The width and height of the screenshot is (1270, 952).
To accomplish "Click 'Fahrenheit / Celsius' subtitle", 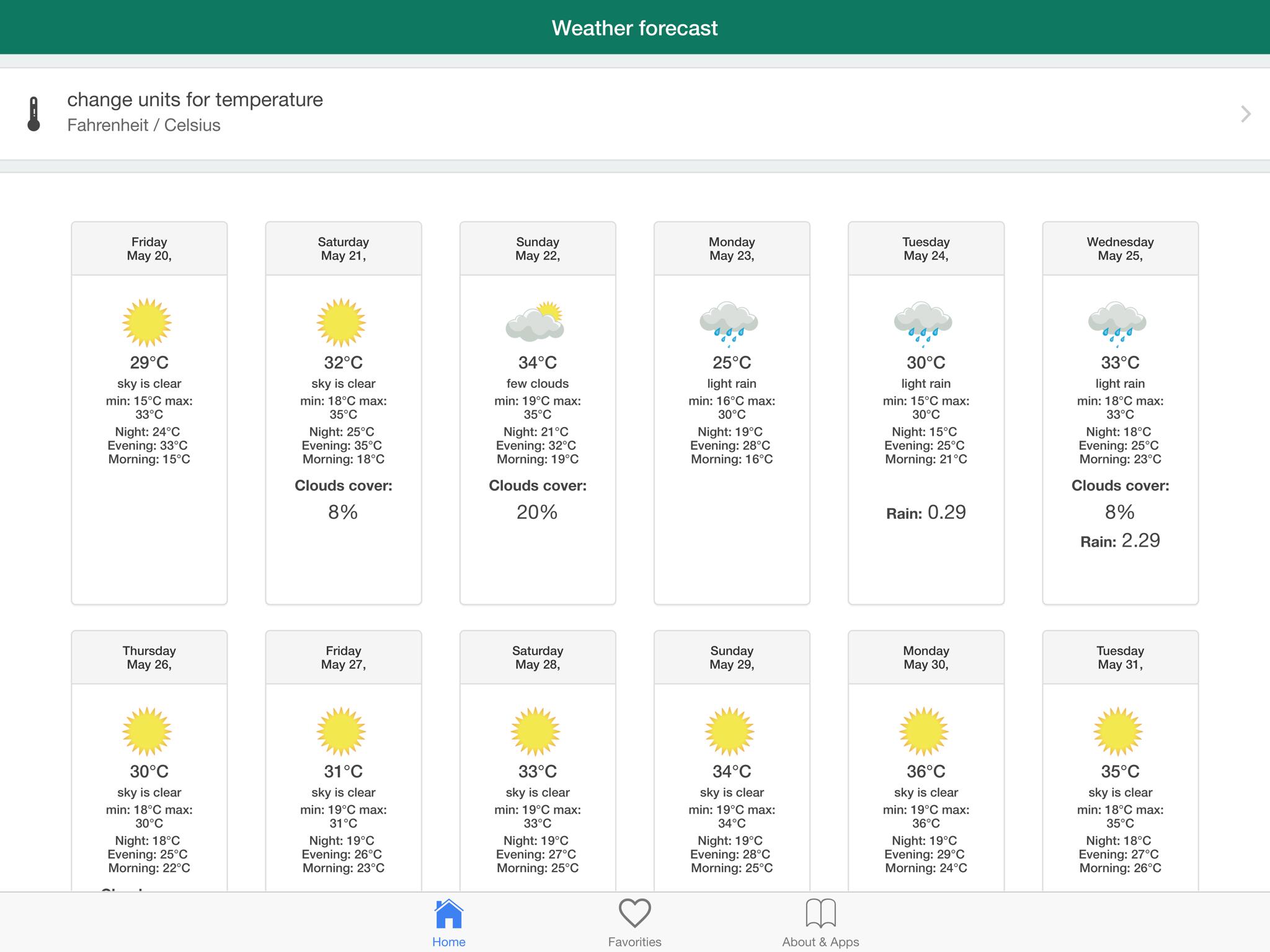I will point(144,125).
